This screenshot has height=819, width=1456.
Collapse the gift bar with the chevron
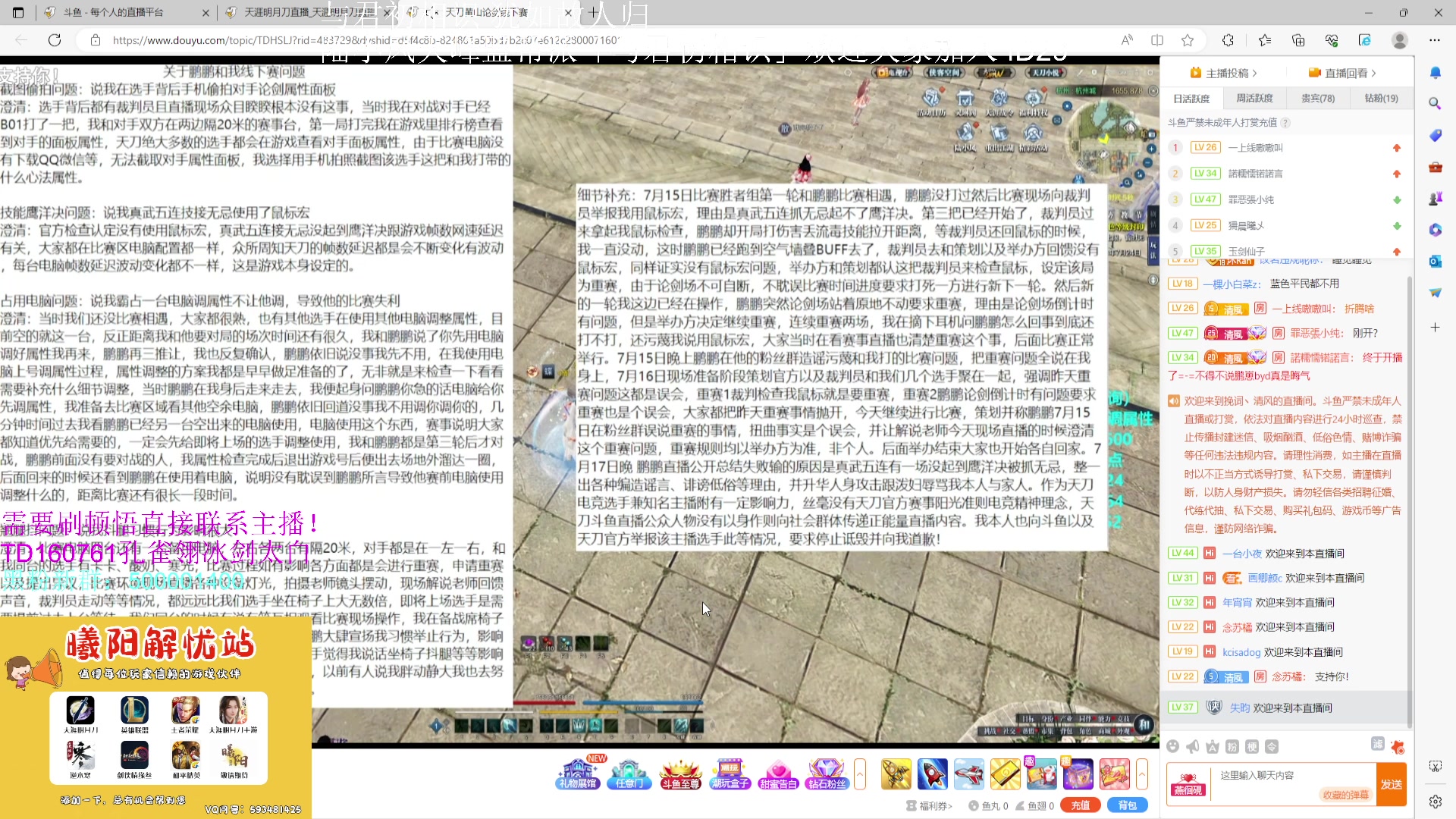(x=861, y=774)
